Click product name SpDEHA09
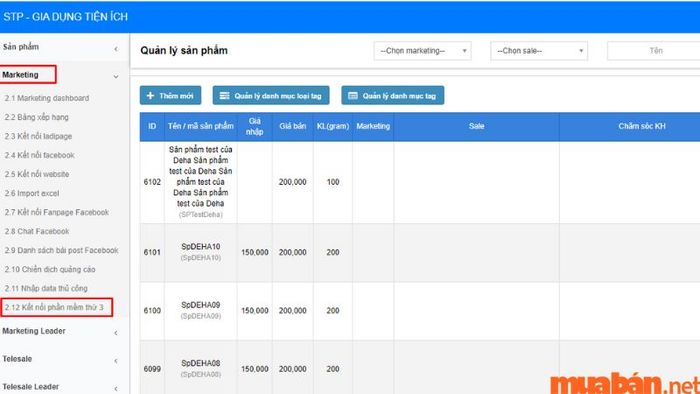 200,305
